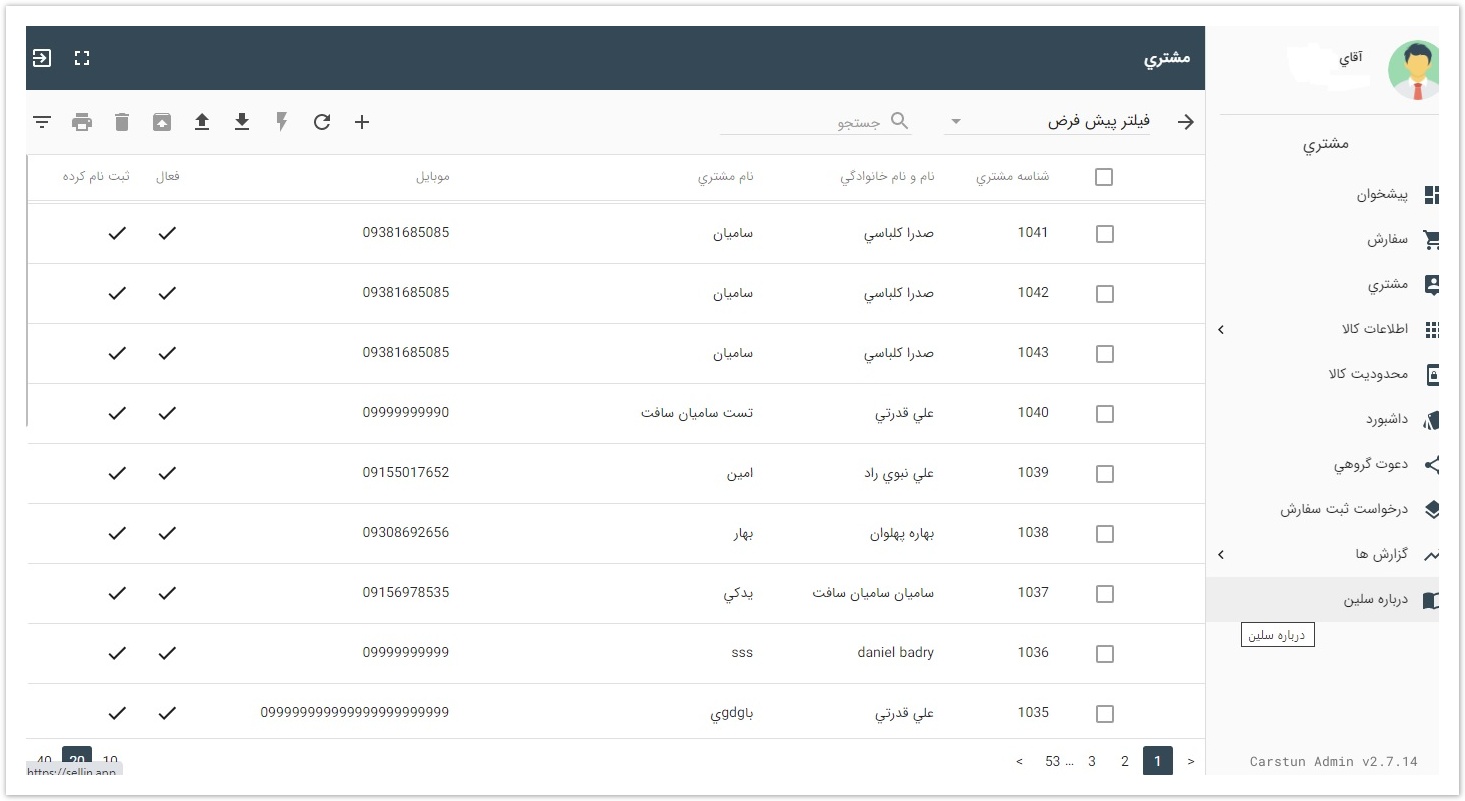Screen dimensions: 1465x801
Task: Check the row for customer 1041
Action: (x=1104, y=233)
